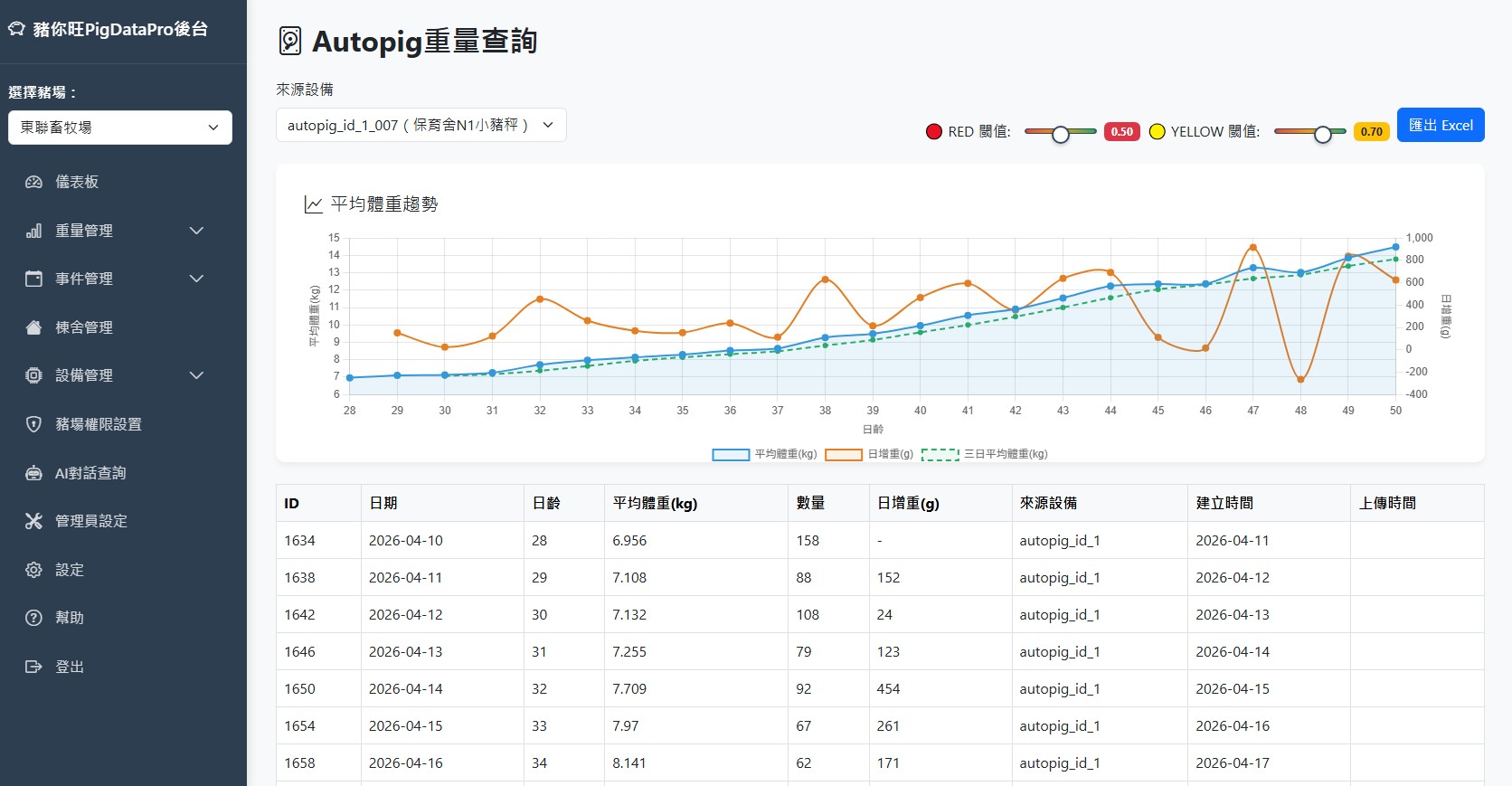
Task: Click the red 0.50 threshold value badge
Action: 1121,131
